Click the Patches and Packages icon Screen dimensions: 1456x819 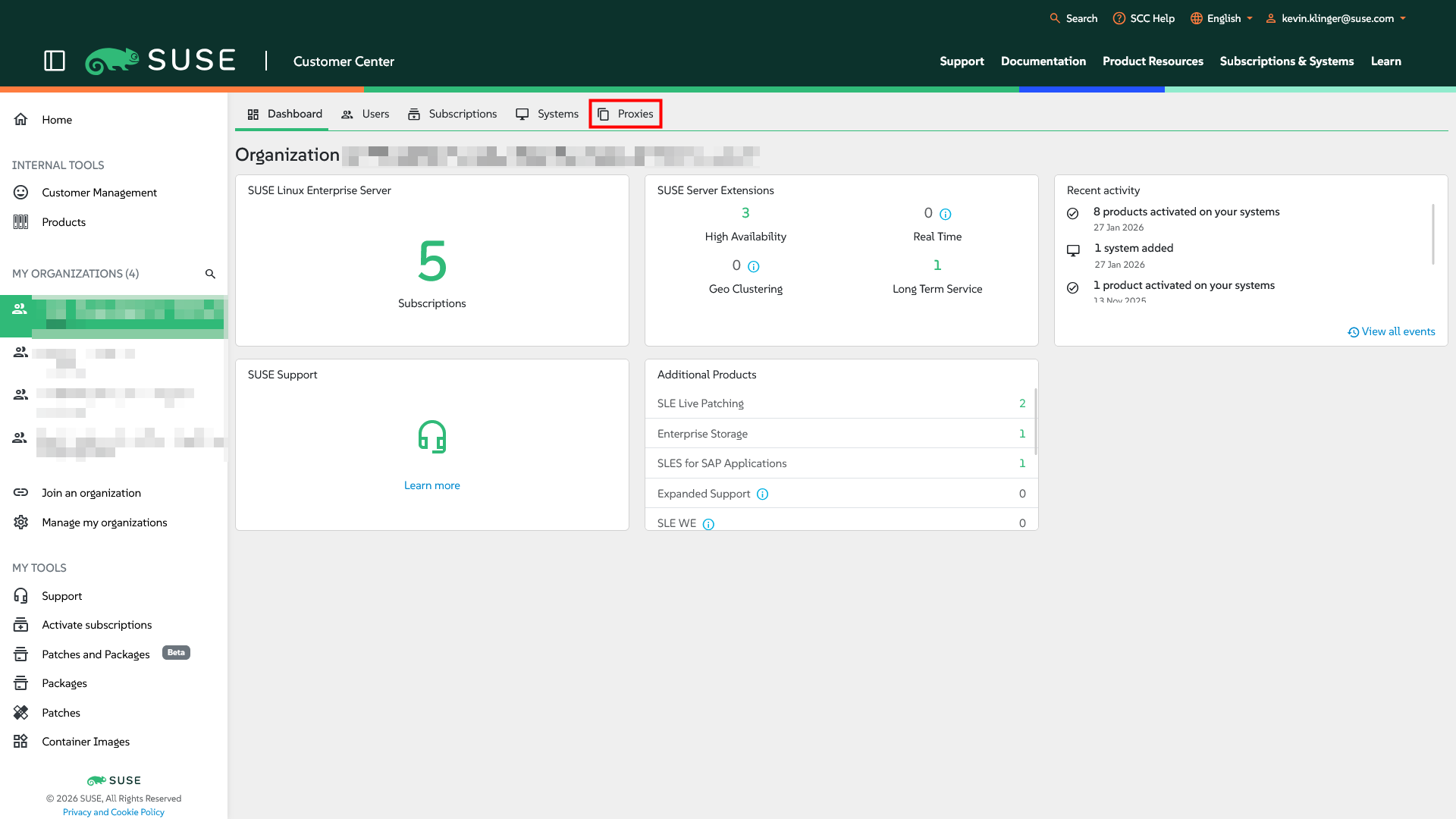coord(21,654)
